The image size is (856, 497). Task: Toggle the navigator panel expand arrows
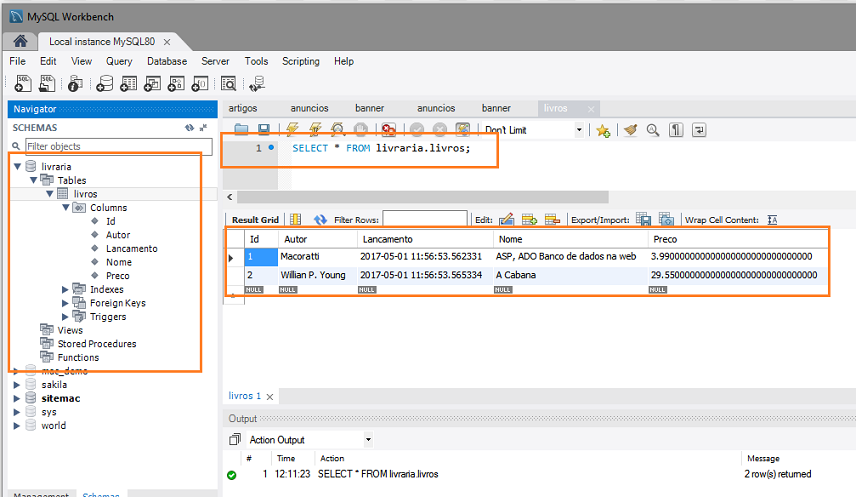pos(204,128)
